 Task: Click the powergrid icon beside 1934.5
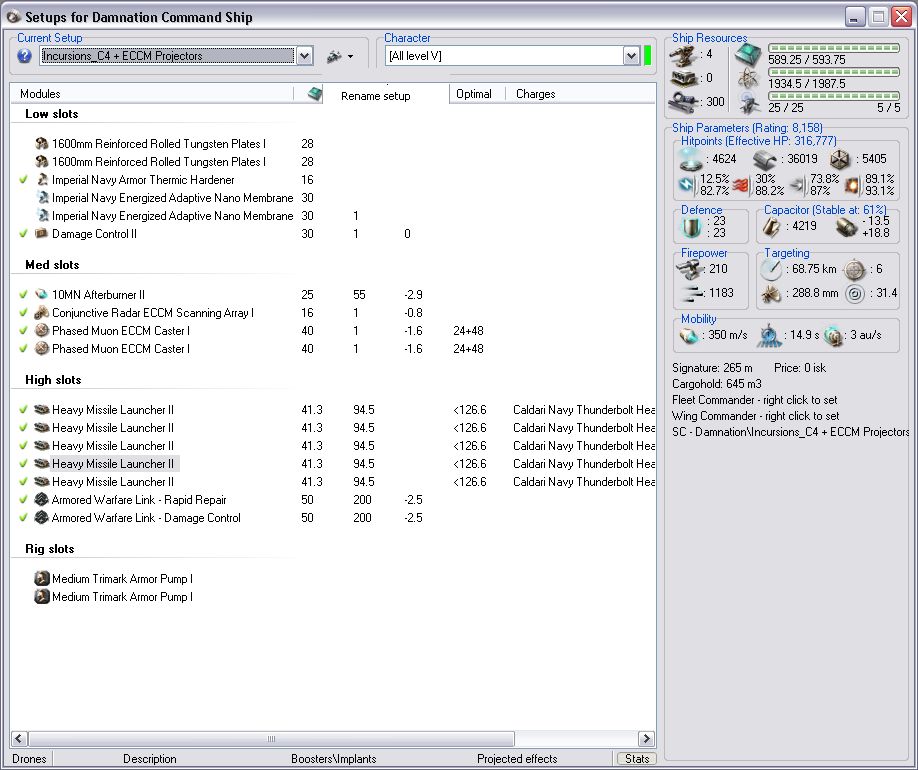pos(748,78)
